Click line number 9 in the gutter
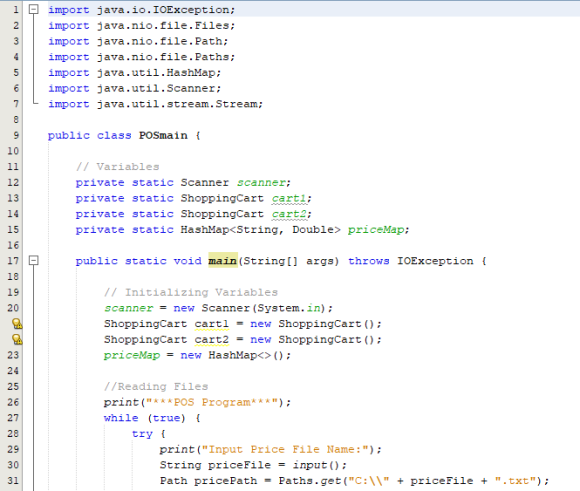580x491 pixels. tap(16, 135)
